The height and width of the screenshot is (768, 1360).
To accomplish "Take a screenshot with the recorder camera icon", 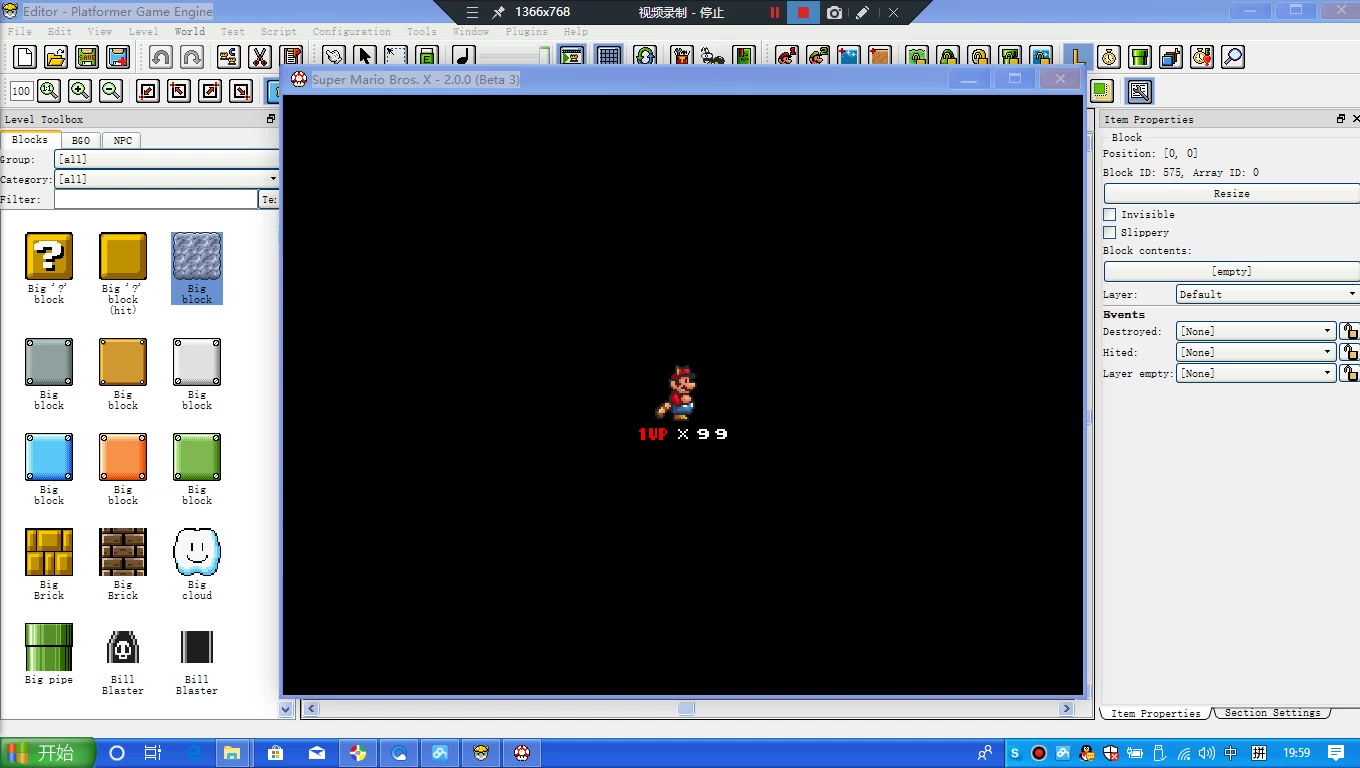I will [x=834, y=12].
